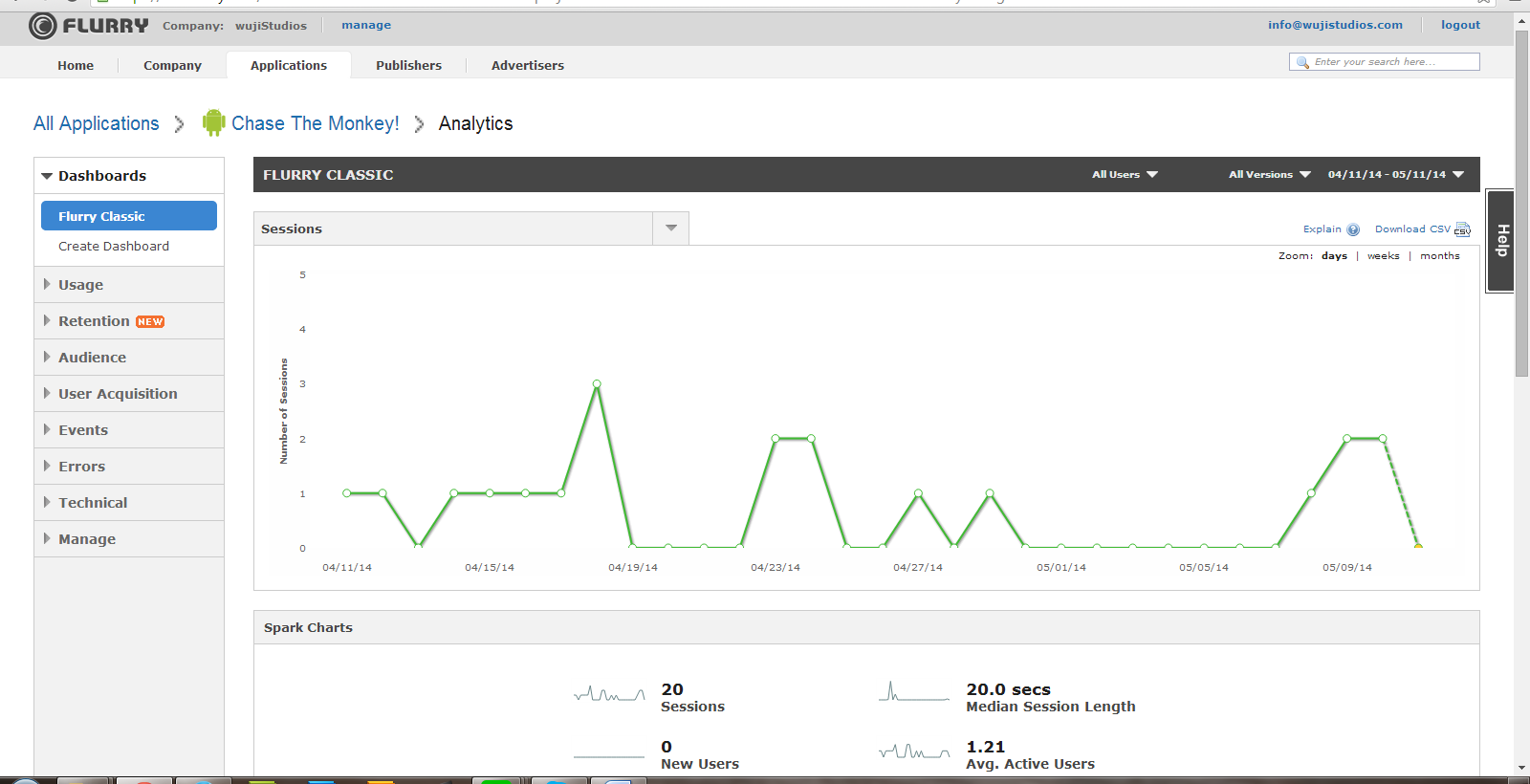Click the 20 Sessions value

tap(672, 689)
